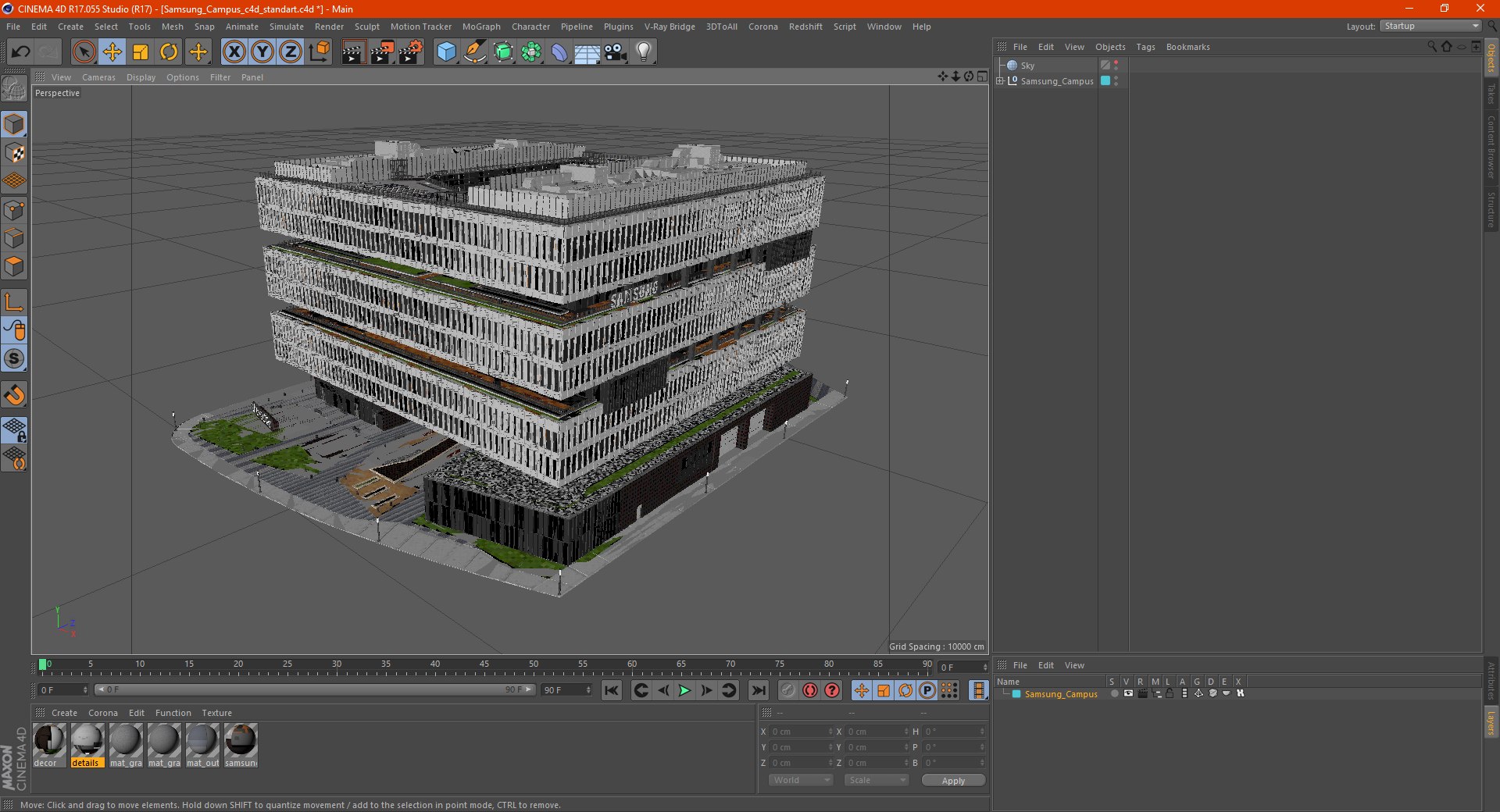Image resolution: width=1500 pixels, height=812 pixels.
Task: Open the MoGraph menu
Action: 481,27
